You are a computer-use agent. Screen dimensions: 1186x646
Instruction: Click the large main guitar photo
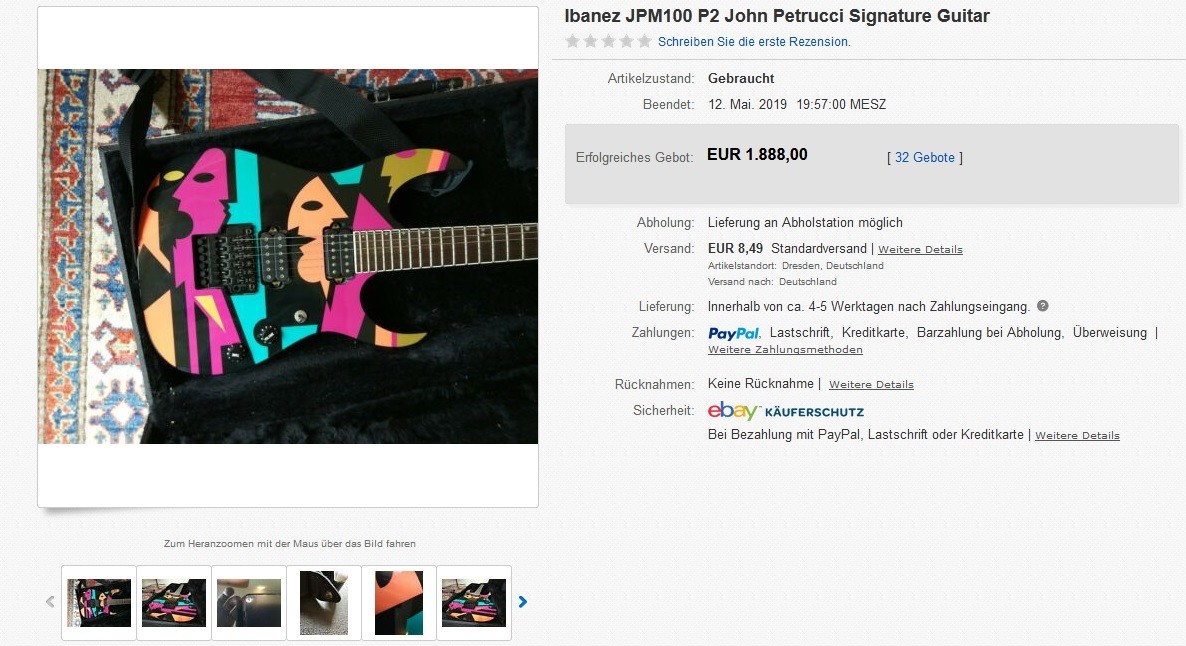[288, 256]
